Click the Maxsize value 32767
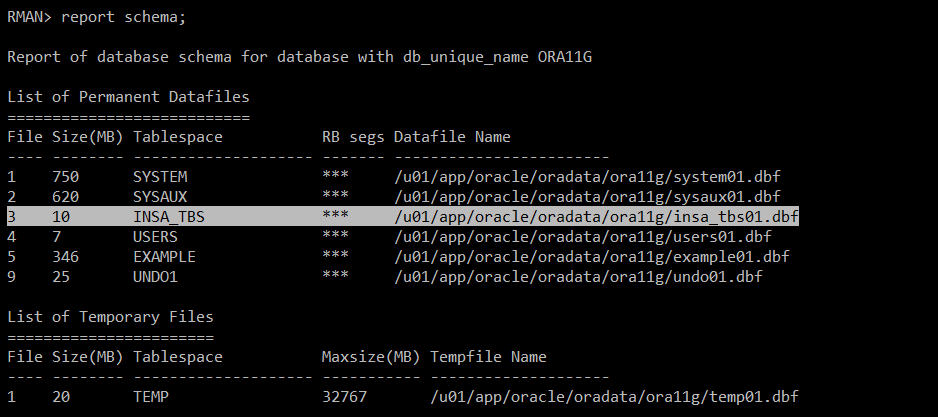This screenshot has height=417, width=938. pyautogui.click(x=345, y=397)
